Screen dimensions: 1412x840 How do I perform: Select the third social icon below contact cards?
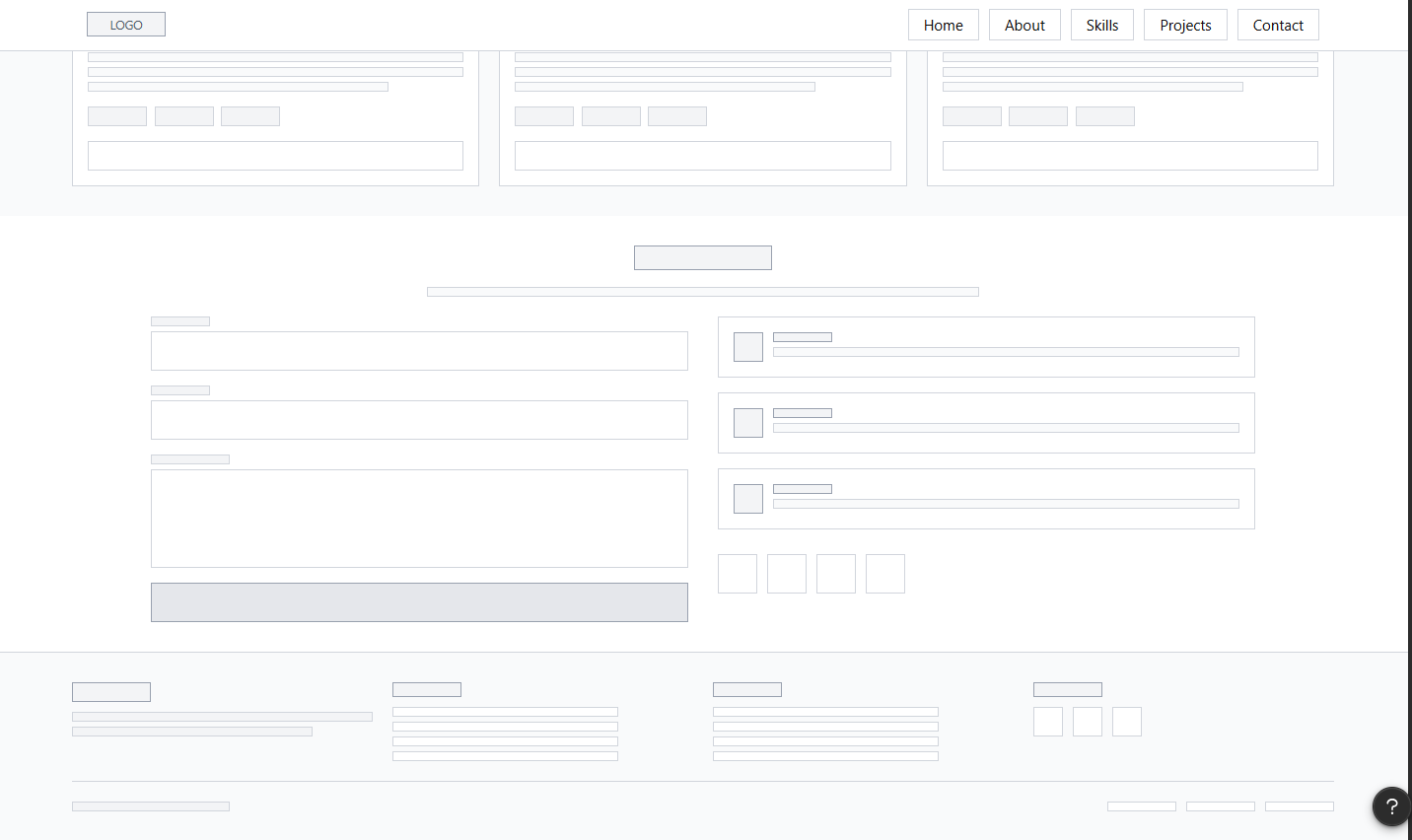click(836, 574)
